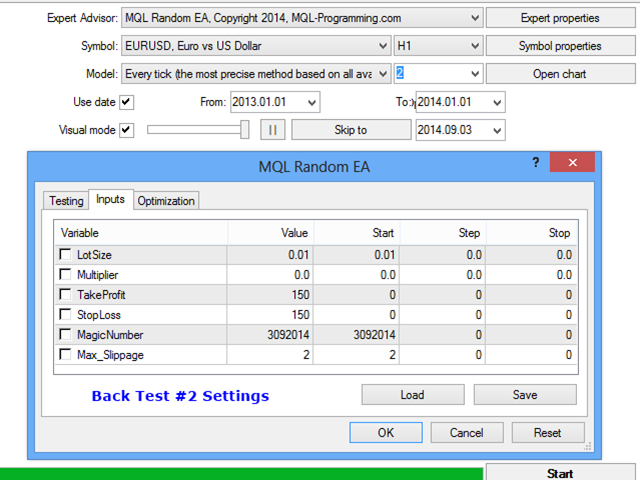Click the Symbol properties button

tap(560, 46)
